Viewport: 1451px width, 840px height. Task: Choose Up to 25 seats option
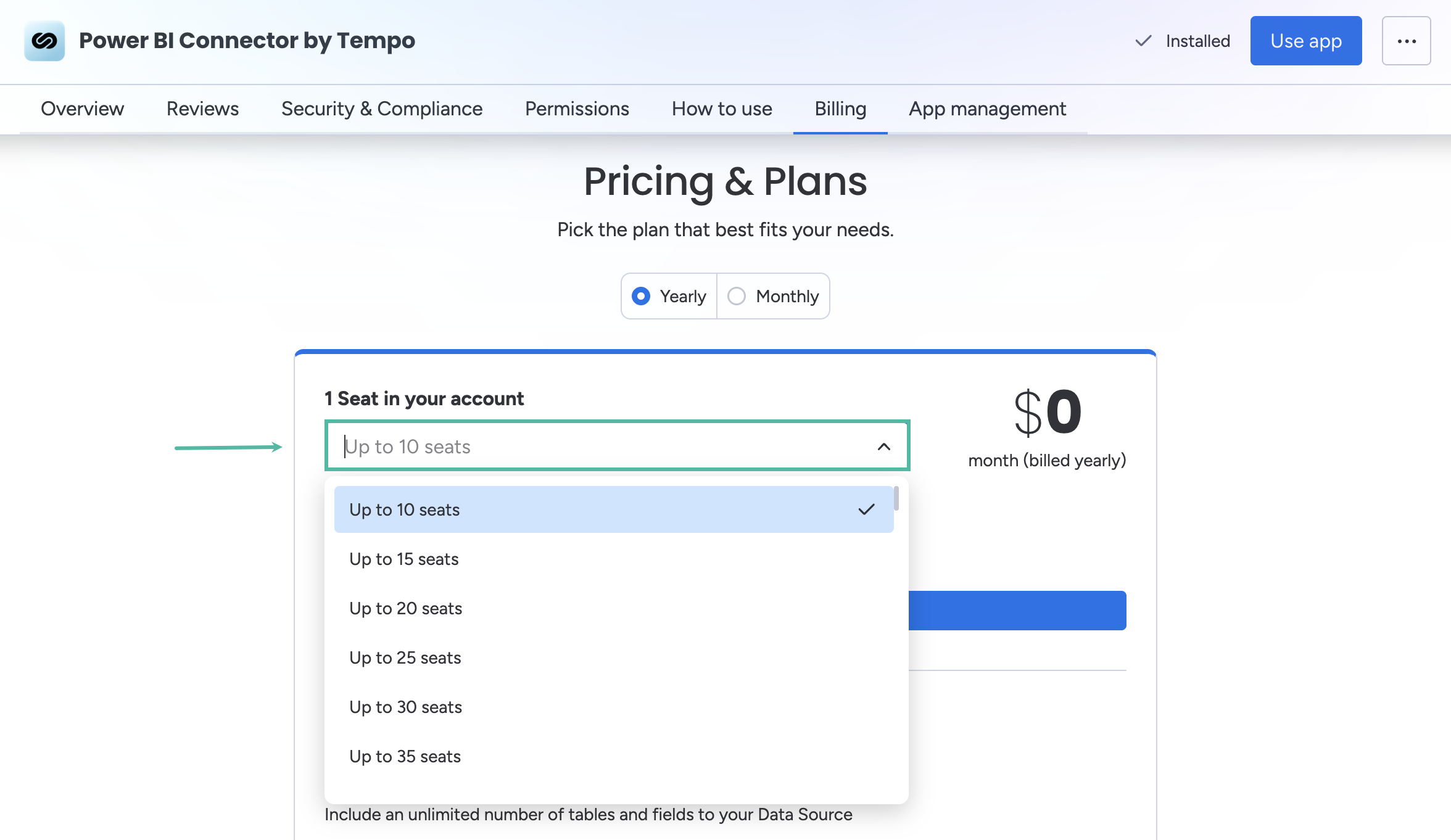[x=614, y=657]
